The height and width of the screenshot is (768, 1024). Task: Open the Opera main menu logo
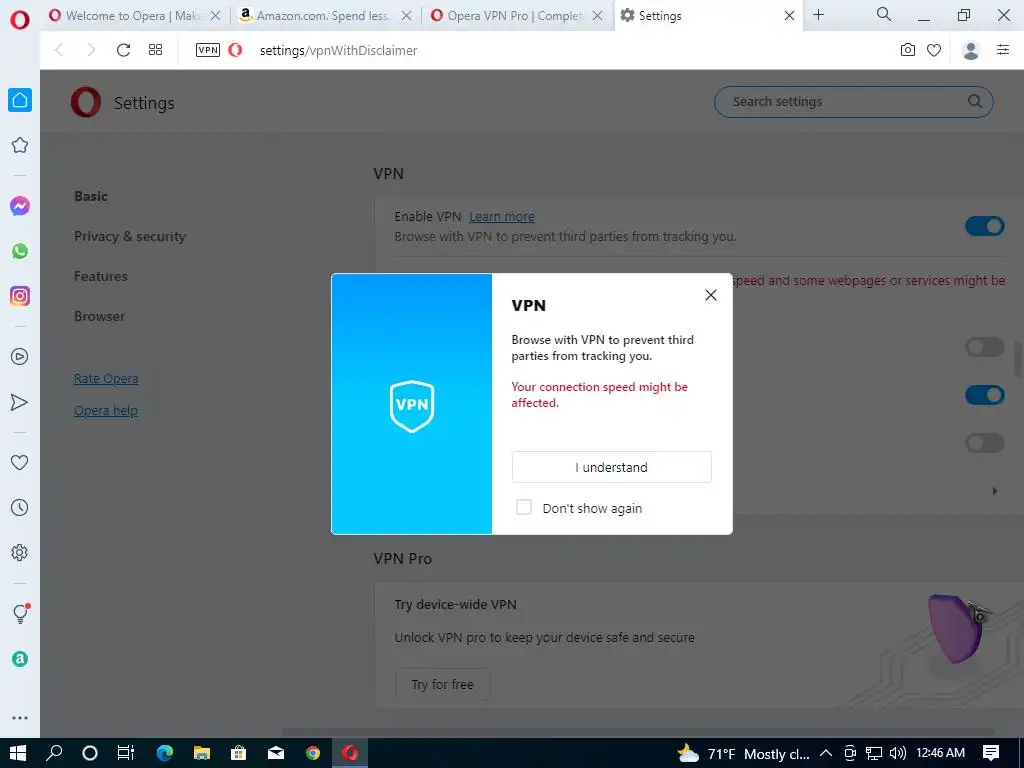click(x=20, y=20)
